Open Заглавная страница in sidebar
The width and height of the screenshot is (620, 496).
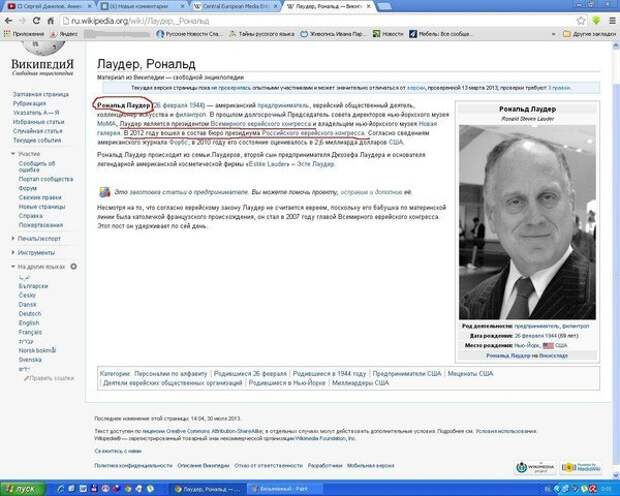41,94
